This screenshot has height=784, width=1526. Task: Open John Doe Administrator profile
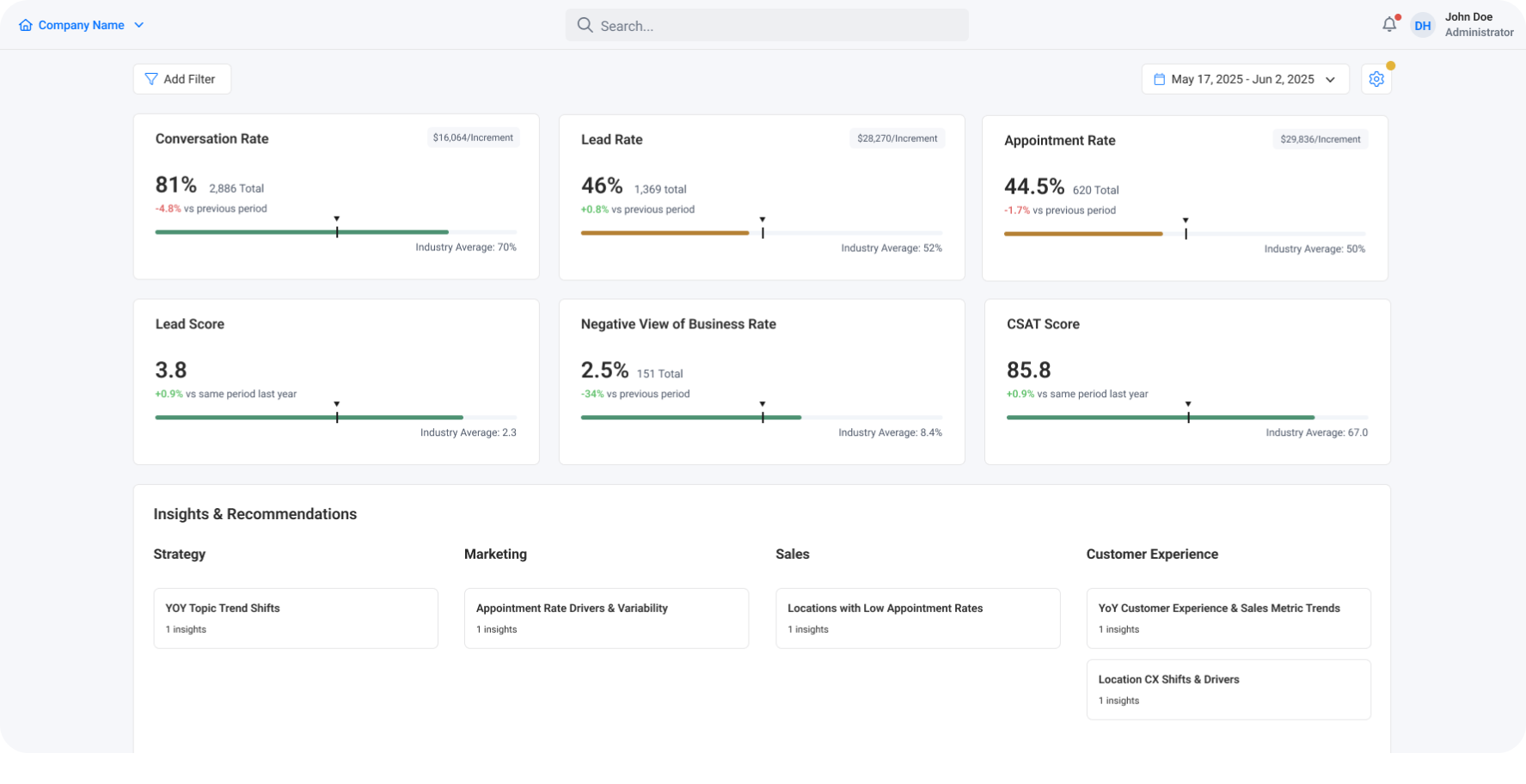(1479, 25)
